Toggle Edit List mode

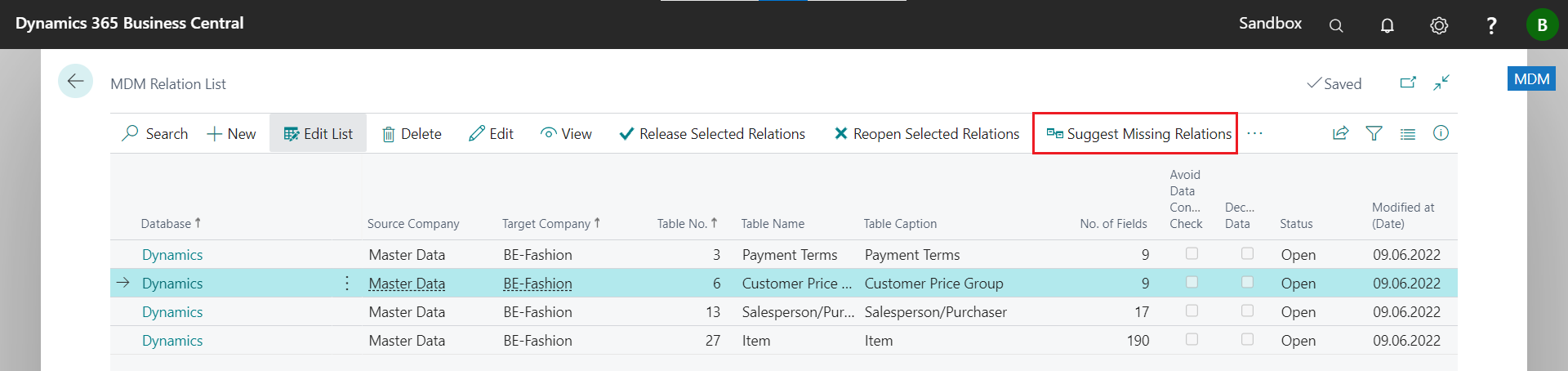[318, 133]
